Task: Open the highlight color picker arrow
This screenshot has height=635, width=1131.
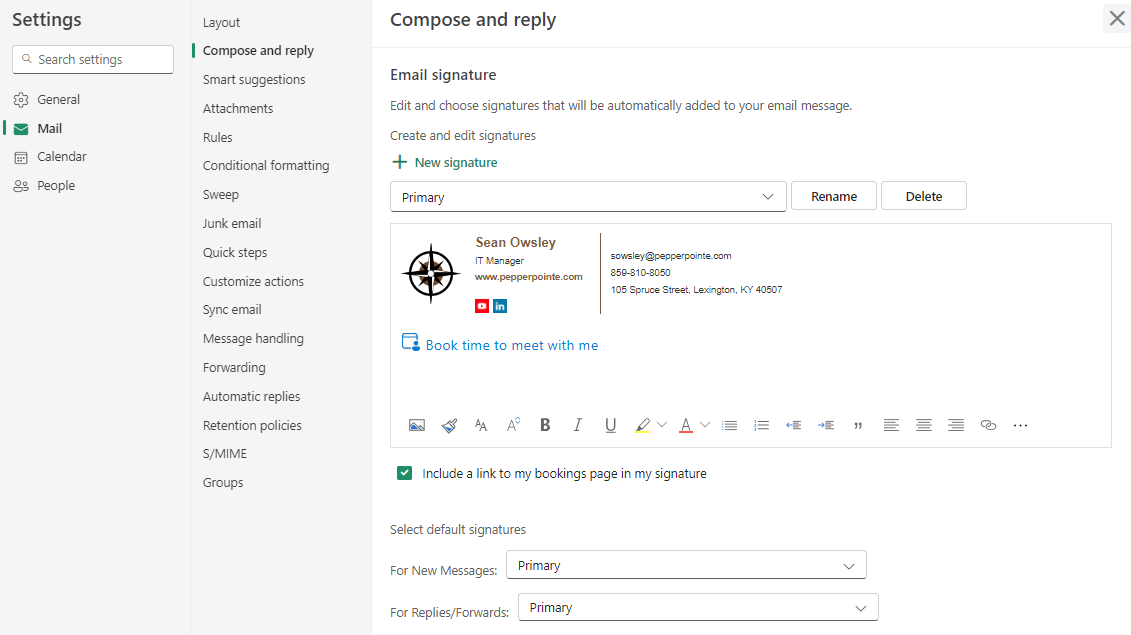Action: pos(662,425)
